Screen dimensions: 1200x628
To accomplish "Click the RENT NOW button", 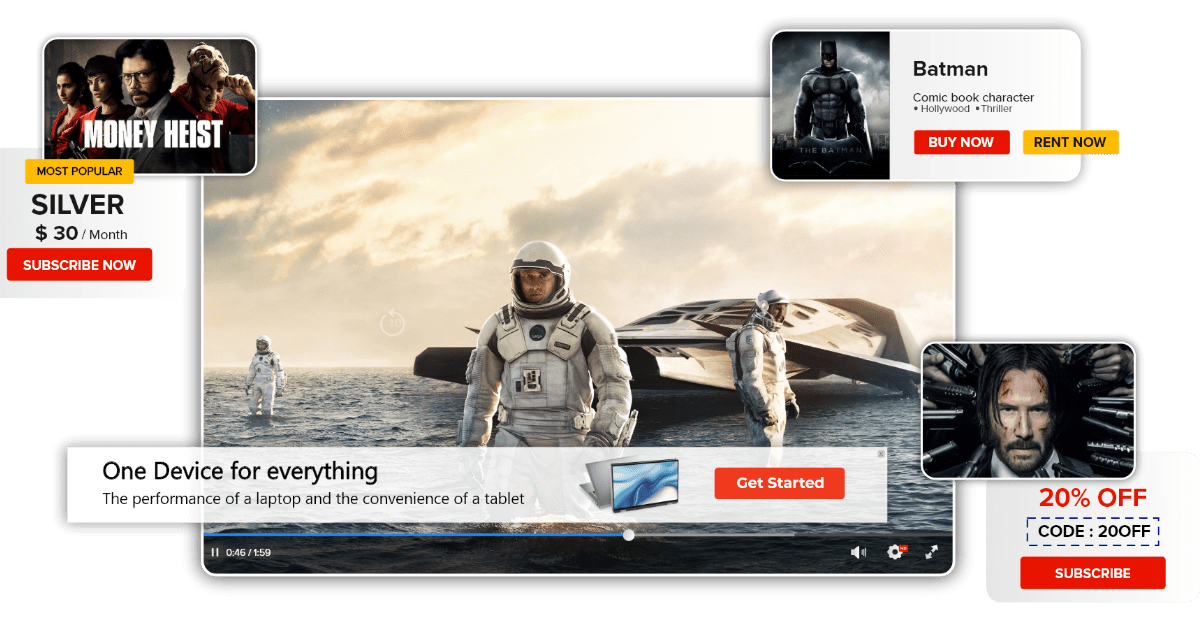I will click(x=1070, y=142).
